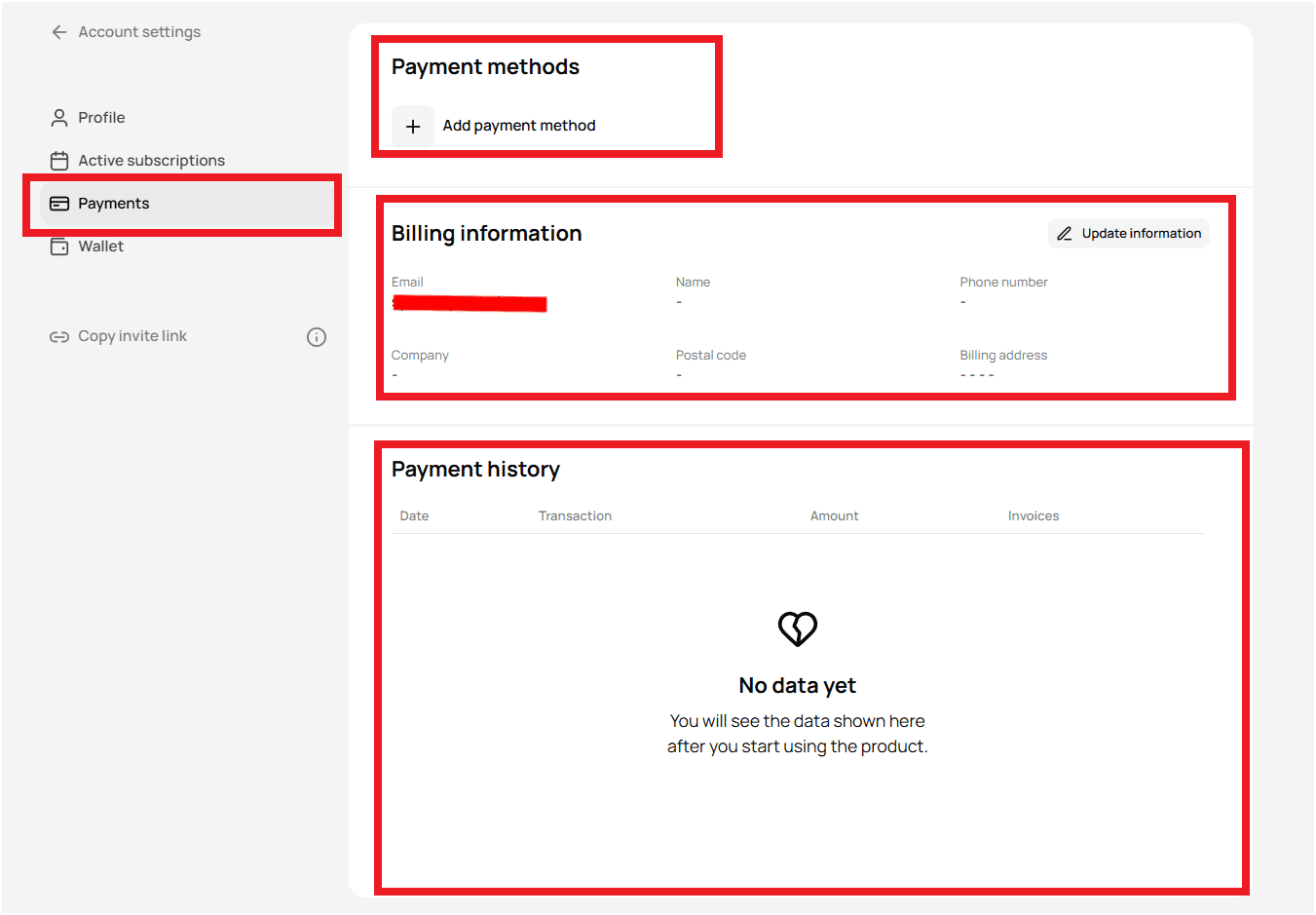Click the Update information button
The height and width of the screenshot is (915, 1316).
pyautogui.click(x=1128, y=233)
